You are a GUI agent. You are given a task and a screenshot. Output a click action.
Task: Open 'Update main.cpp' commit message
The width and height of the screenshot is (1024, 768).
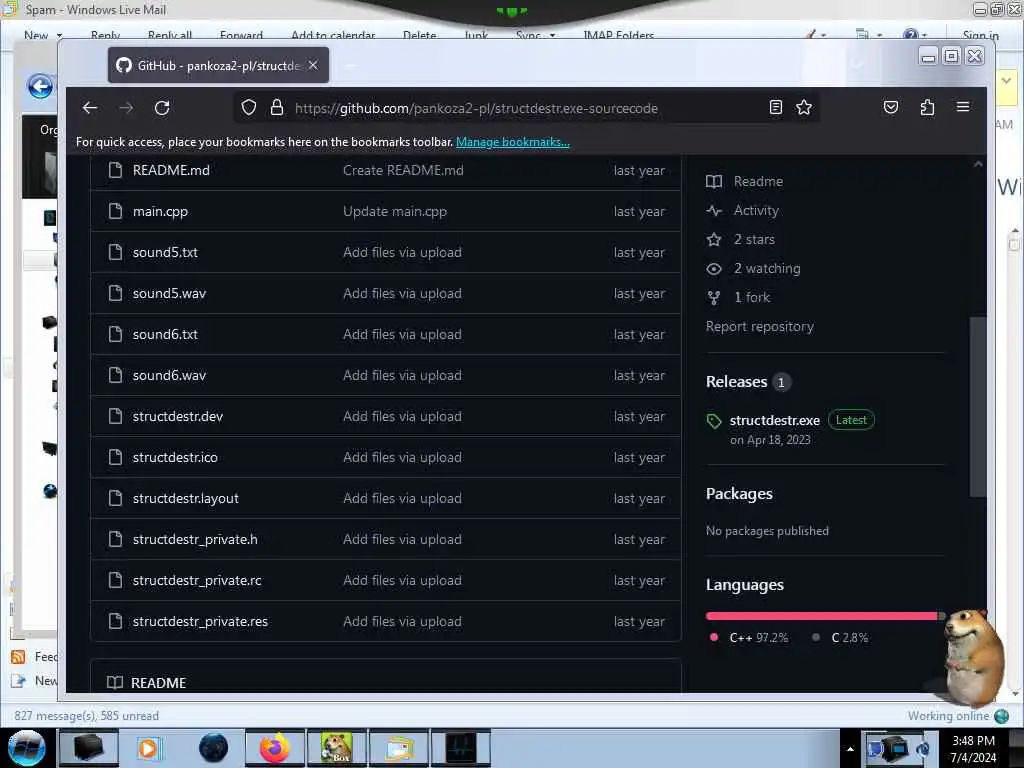[395, 212]
